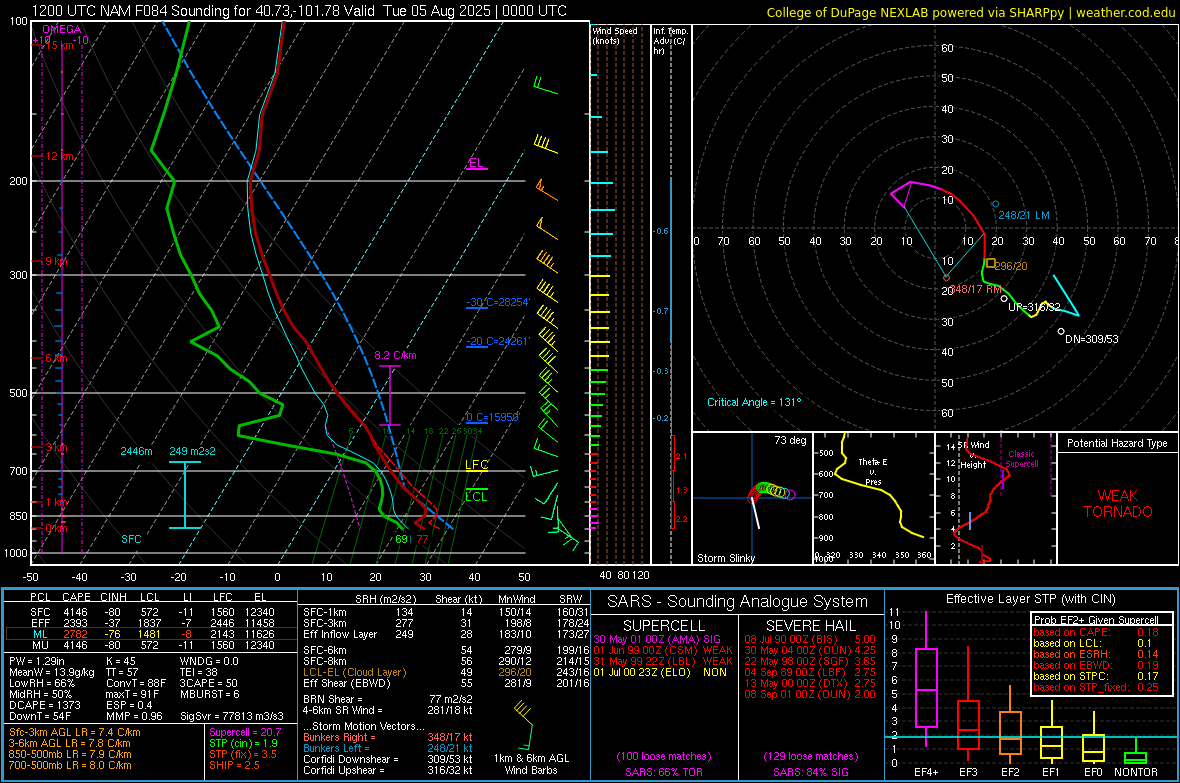Click the EL marker label on the skew-T

tap(476, 163)
